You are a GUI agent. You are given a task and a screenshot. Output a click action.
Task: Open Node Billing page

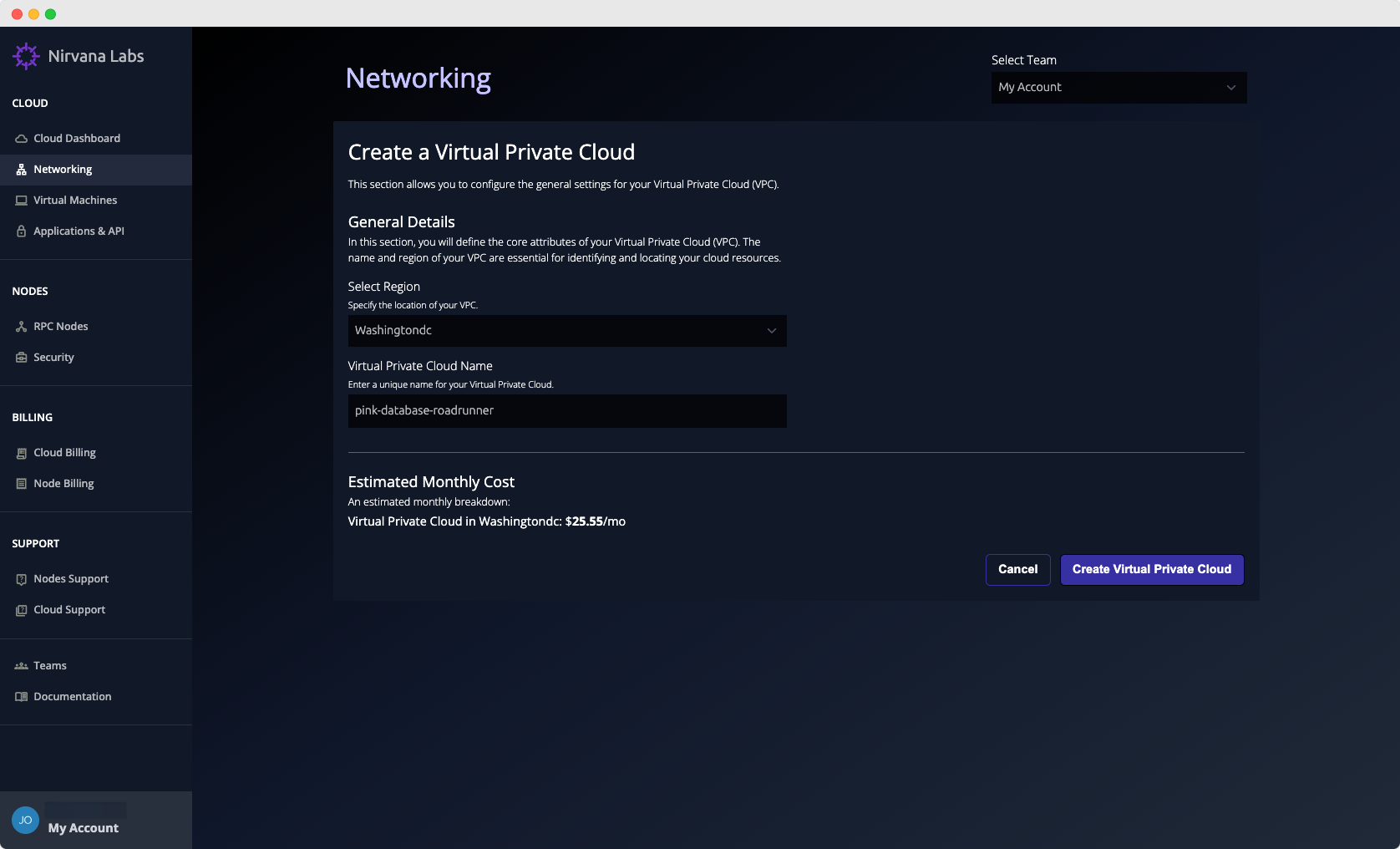[x=96, y=484]
